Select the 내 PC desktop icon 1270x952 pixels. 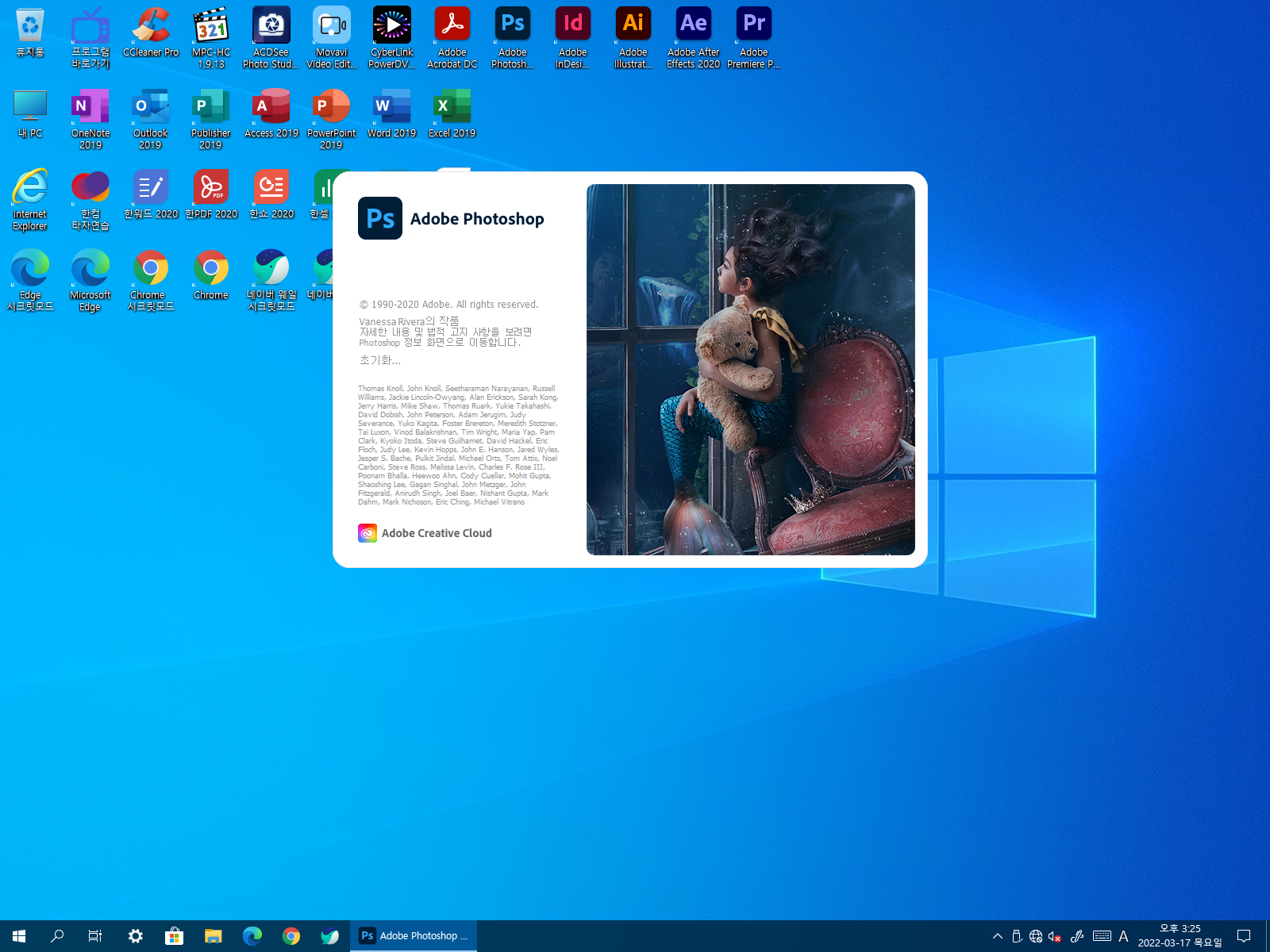tap(30, 114)
